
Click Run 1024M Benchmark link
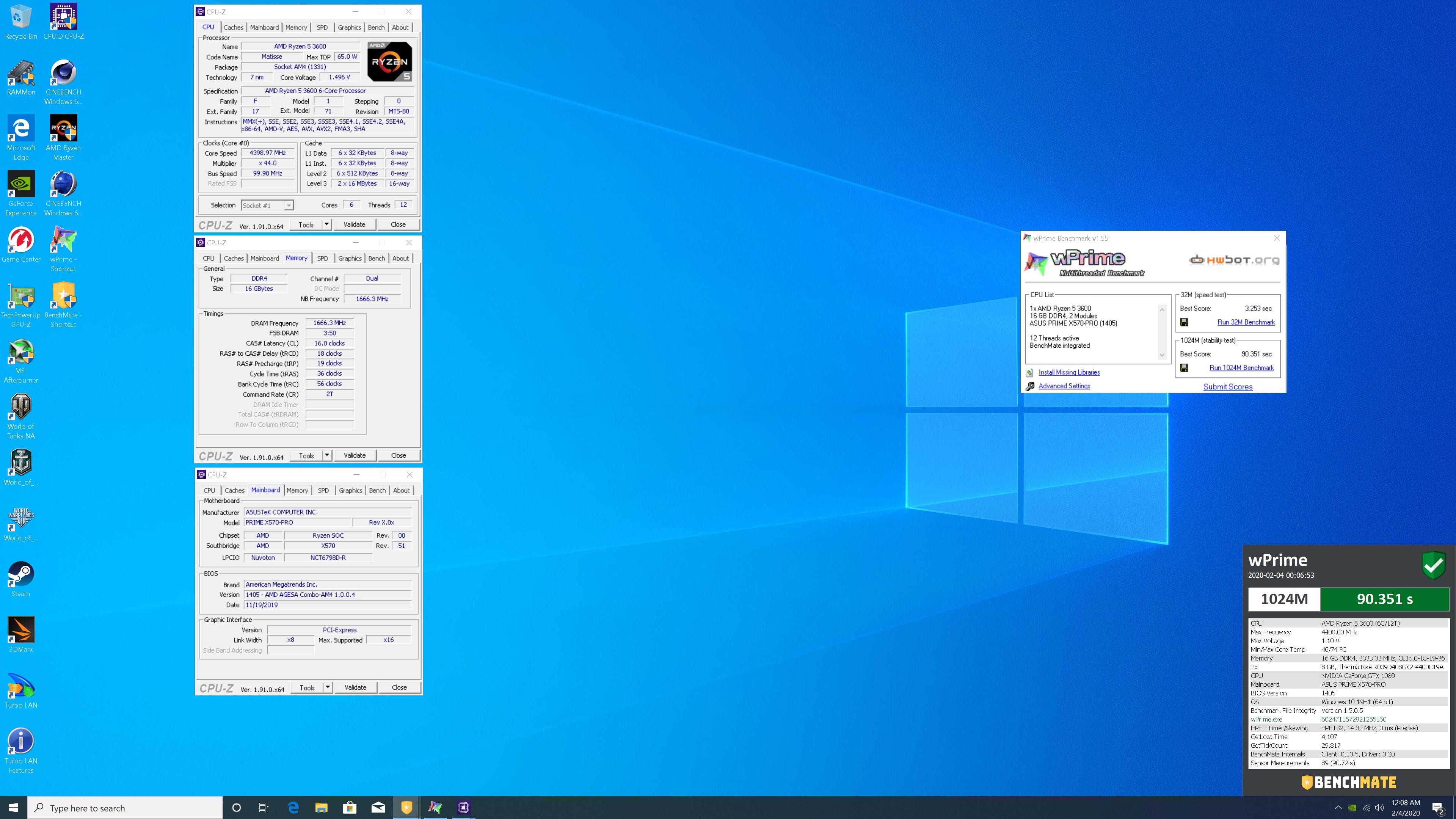coord(1241,368)
